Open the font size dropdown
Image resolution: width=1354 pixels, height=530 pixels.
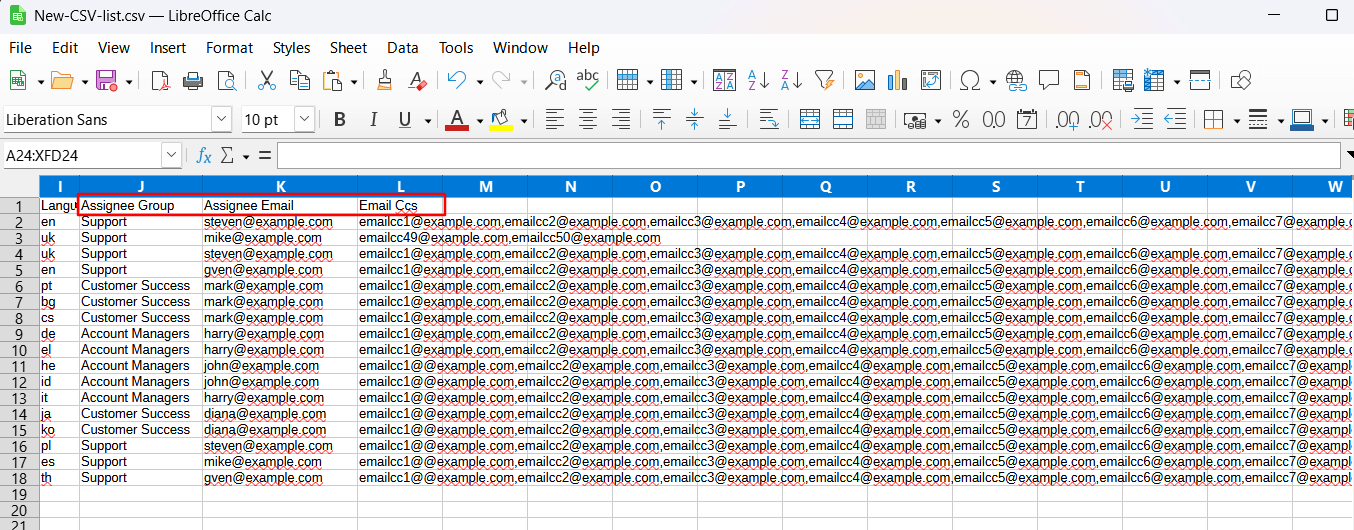tap(304, 120)
